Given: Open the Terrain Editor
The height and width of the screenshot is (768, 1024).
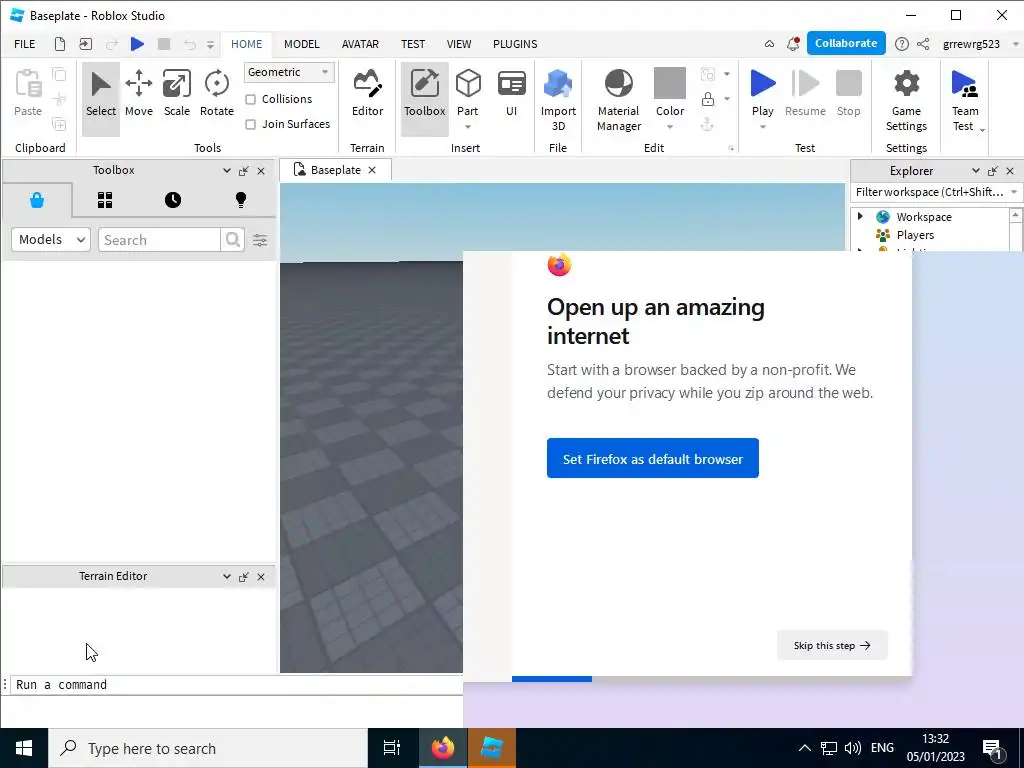Looking at the screenshot, I should (367, 94).
